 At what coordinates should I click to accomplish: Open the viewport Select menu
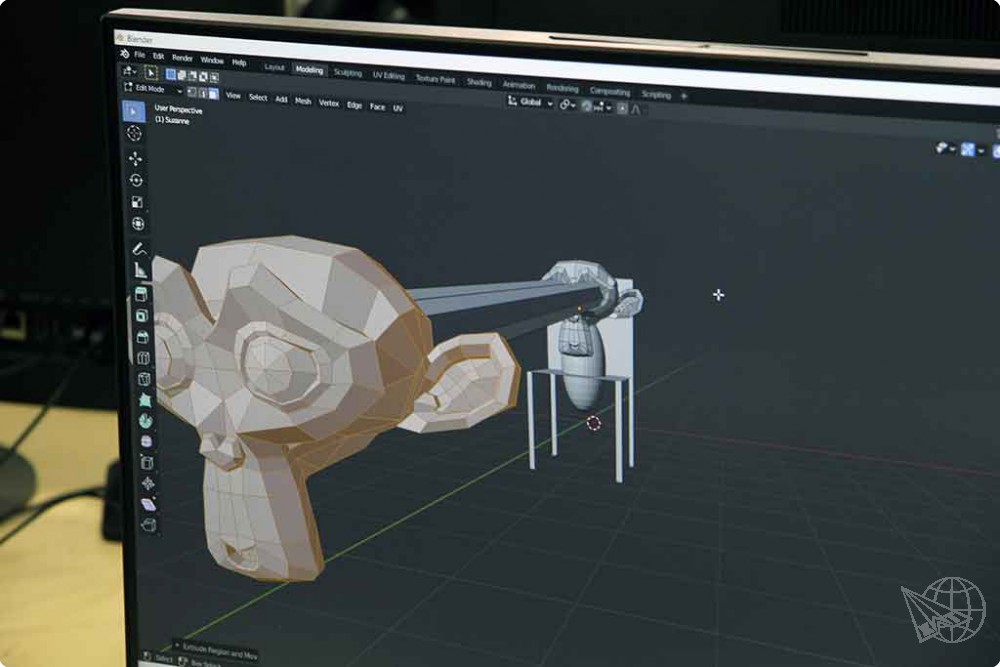coord(258,98)
